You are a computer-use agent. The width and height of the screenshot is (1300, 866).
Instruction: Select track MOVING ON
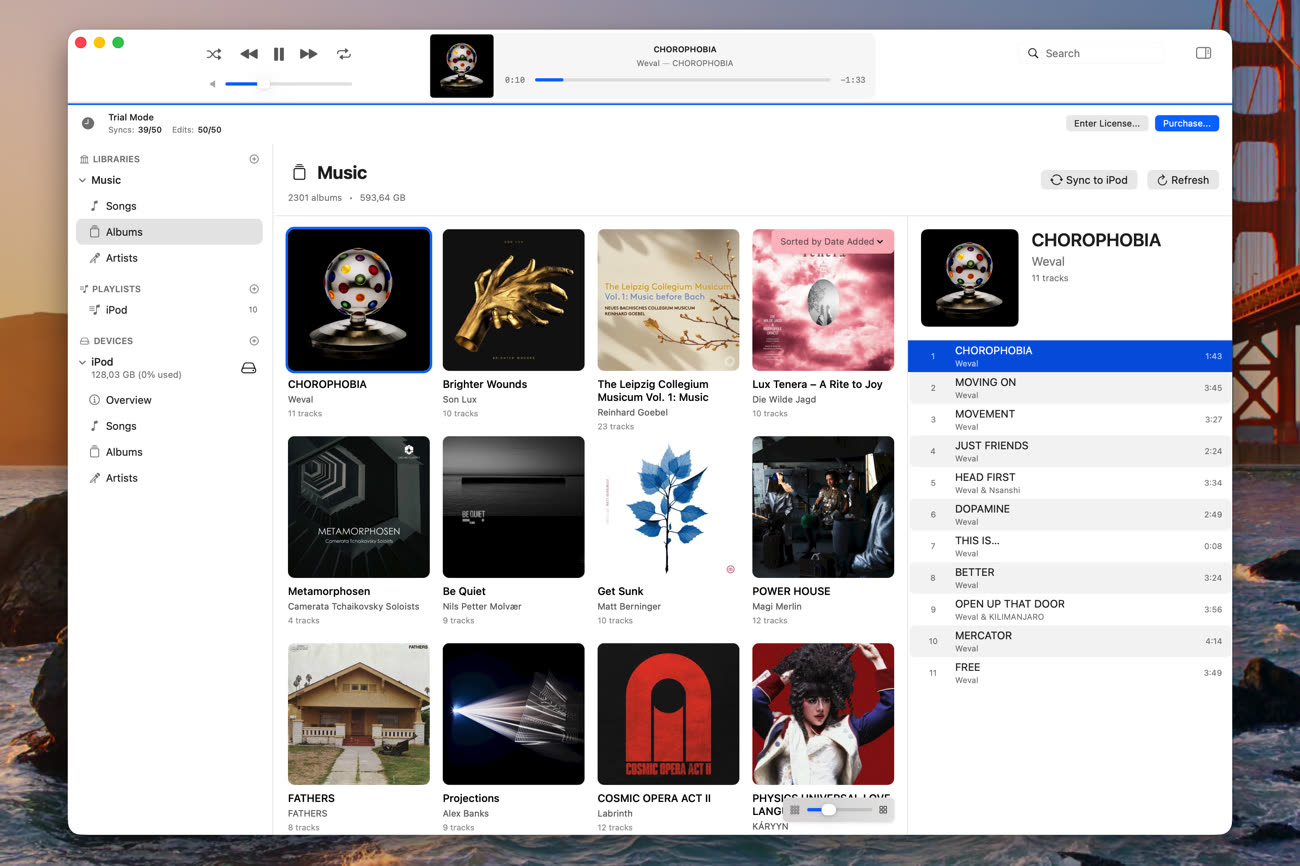click(x=1069, y=388)
